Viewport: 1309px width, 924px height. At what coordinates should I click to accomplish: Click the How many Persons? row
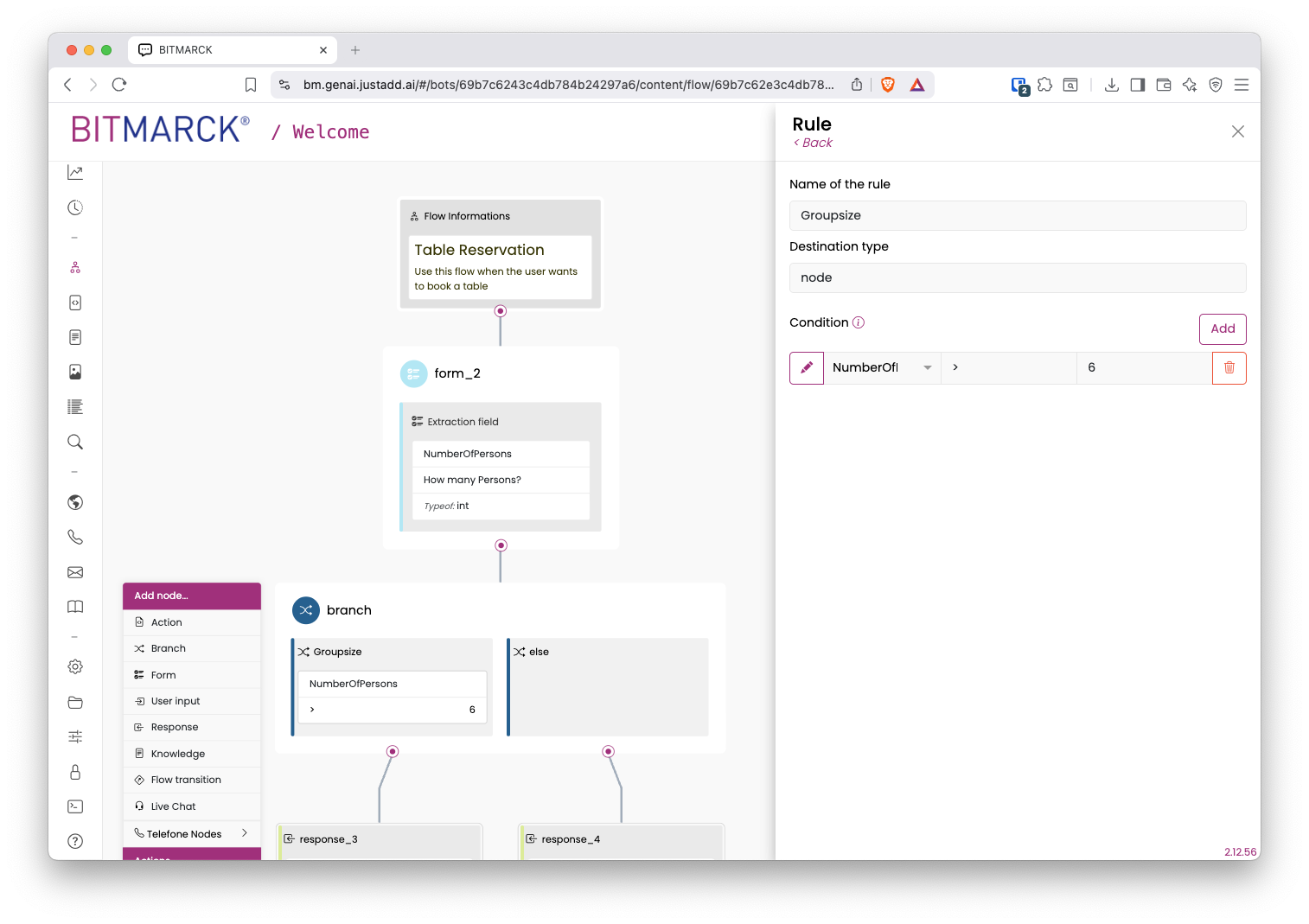click(x=501, y=480)
